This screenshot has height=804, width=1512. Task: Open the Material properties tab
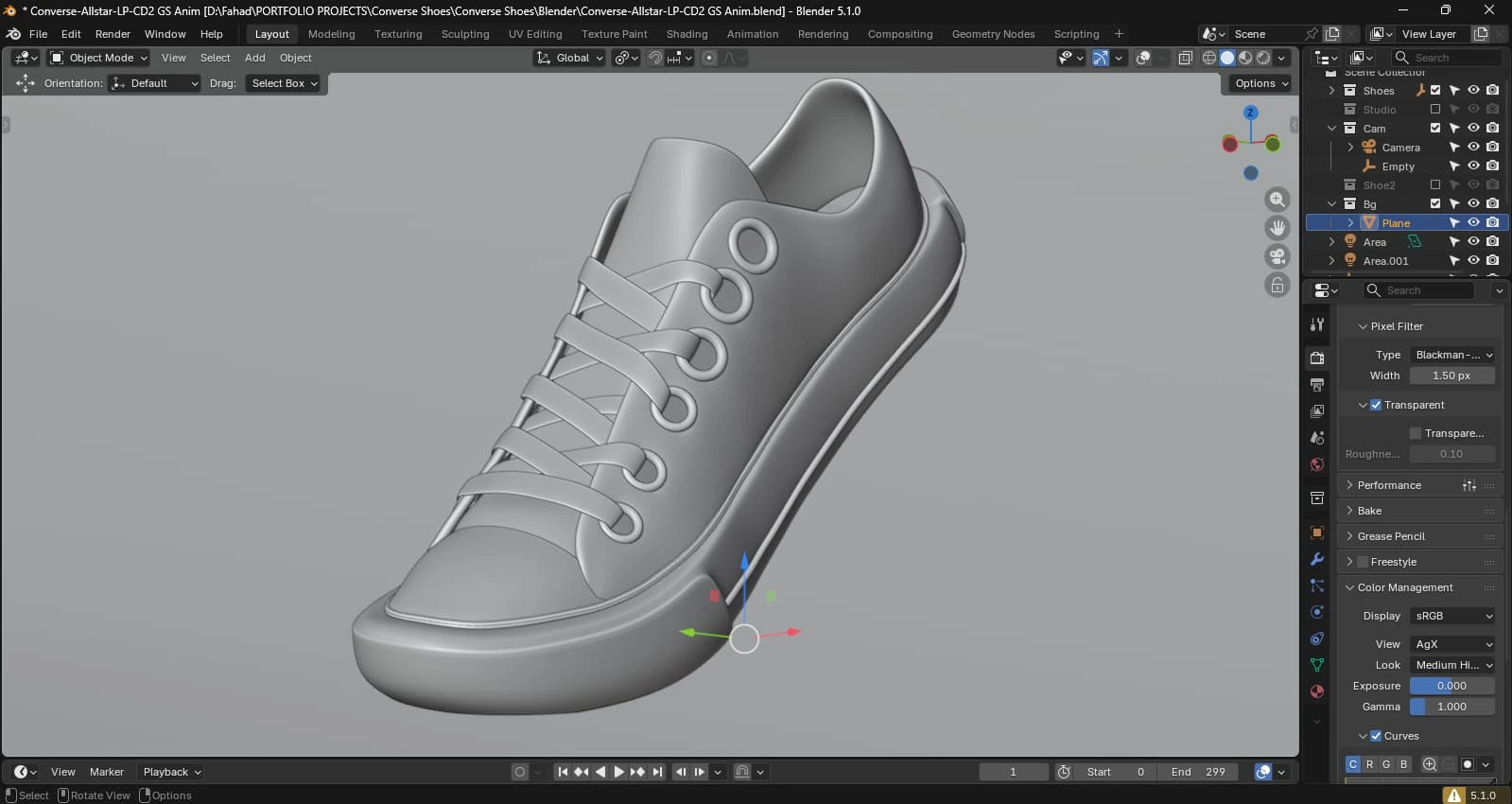1317,691
